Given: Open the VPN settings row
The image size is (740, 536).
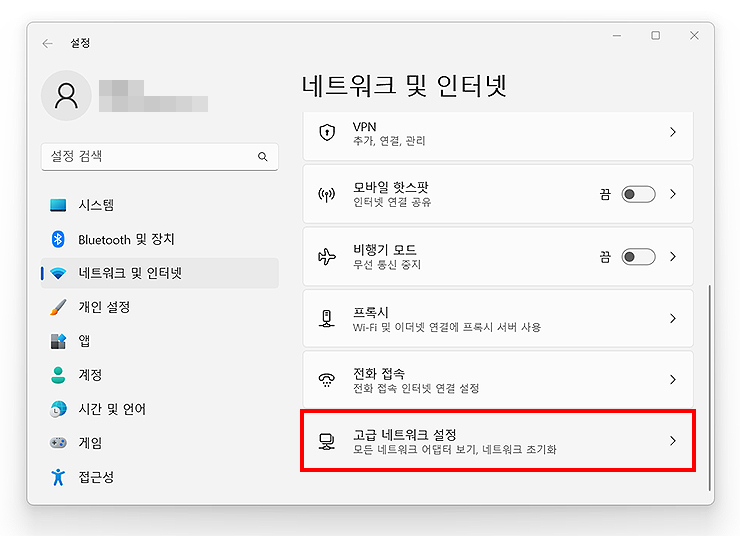Looking at the screenshot, I should [498, 136].
